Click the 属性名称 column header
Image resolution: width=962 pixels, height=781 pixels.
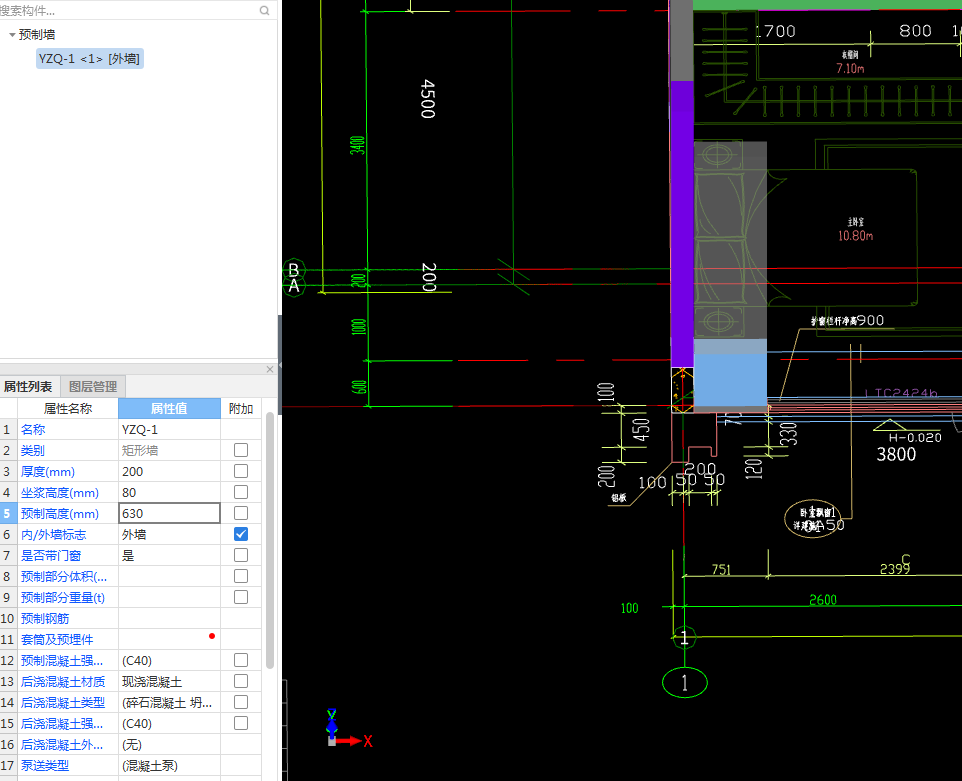coord(67,409)
